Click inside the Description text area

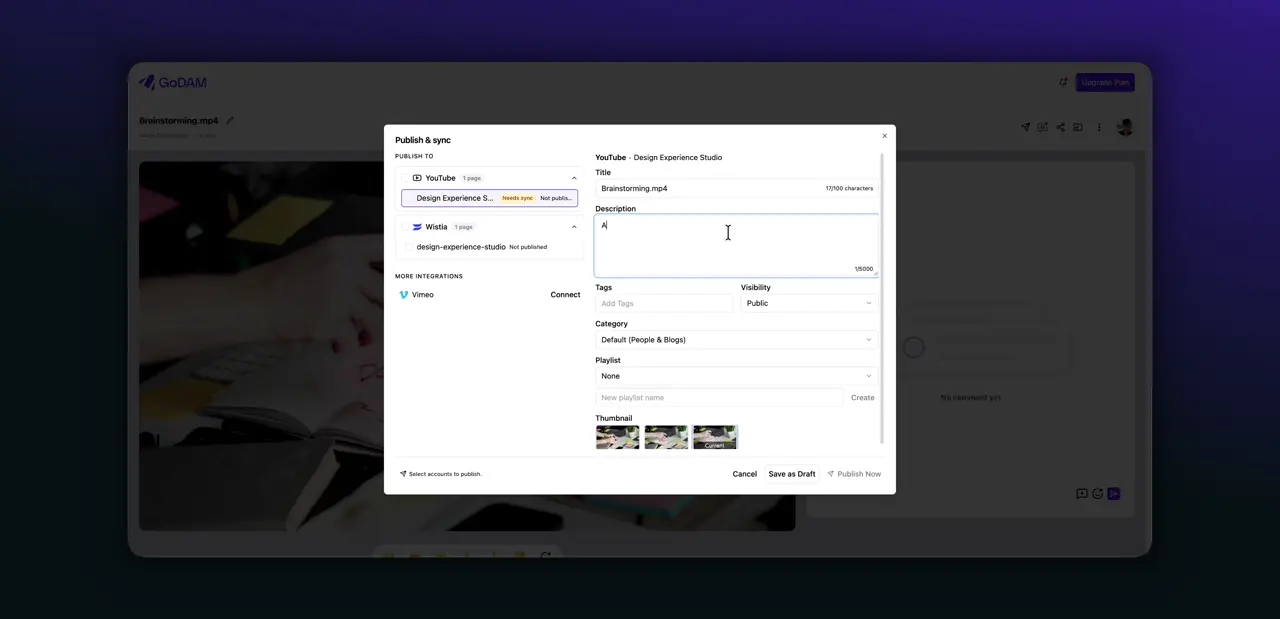pyautogui.click(x=737, y=246)
